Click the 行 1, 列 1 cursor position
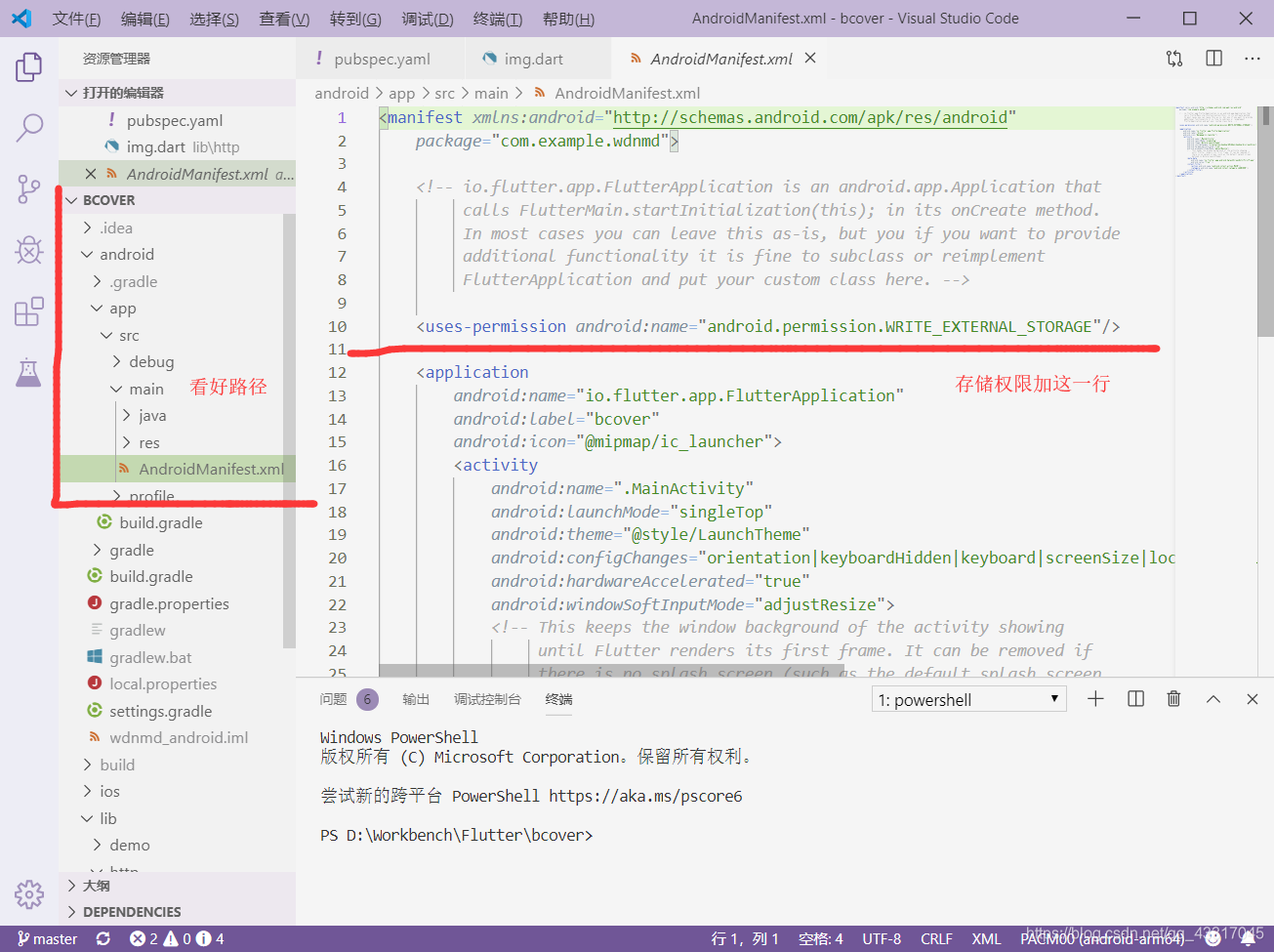1274x952 pixels. 745,938
